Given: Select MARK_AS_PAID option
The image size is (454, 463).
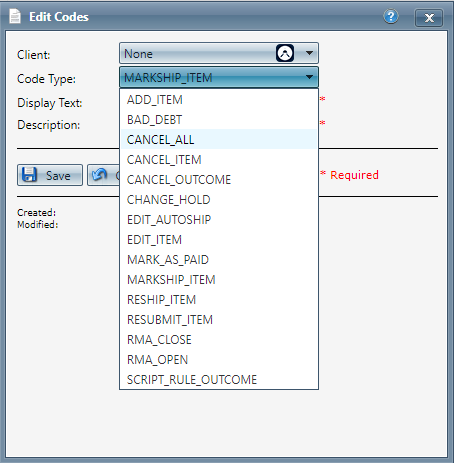Looking at the screenshot, I should [x=219, y=260].
